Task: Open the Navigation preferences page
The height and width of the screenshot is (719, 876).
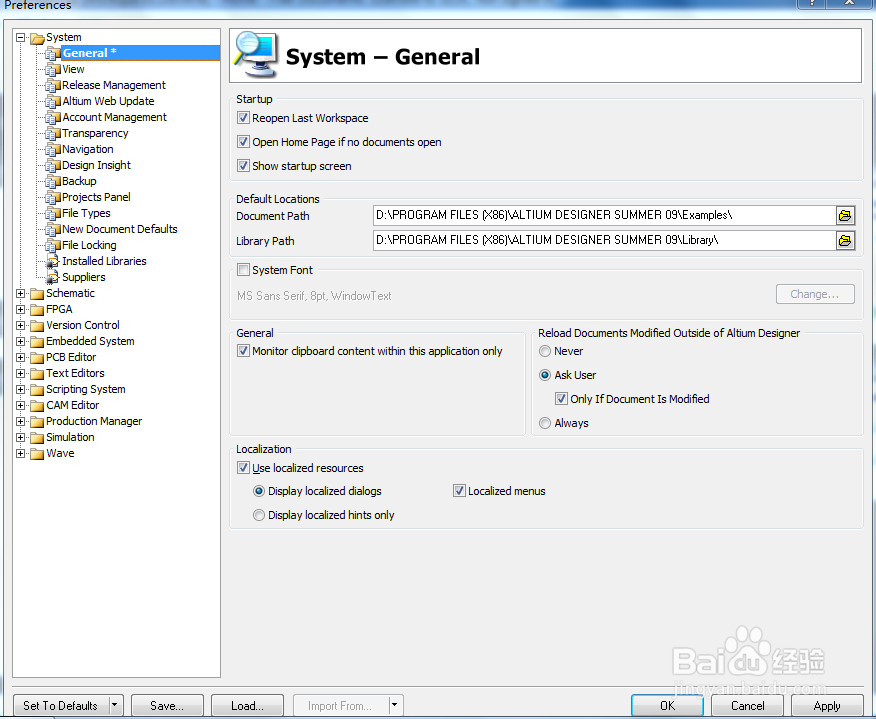Action: [88, 150]
